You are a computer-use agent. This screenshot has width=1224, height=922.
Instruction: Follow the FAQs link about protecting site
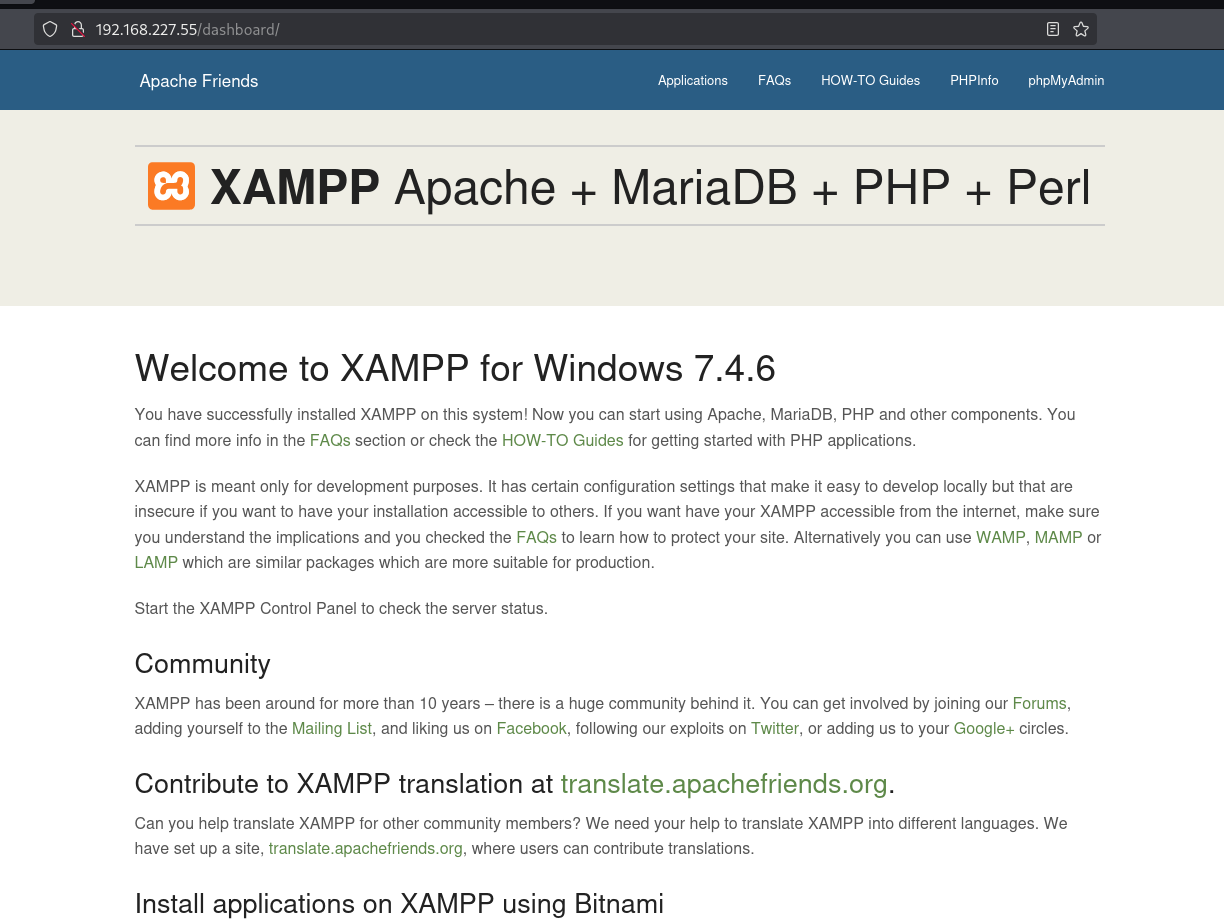click(536, 537)
